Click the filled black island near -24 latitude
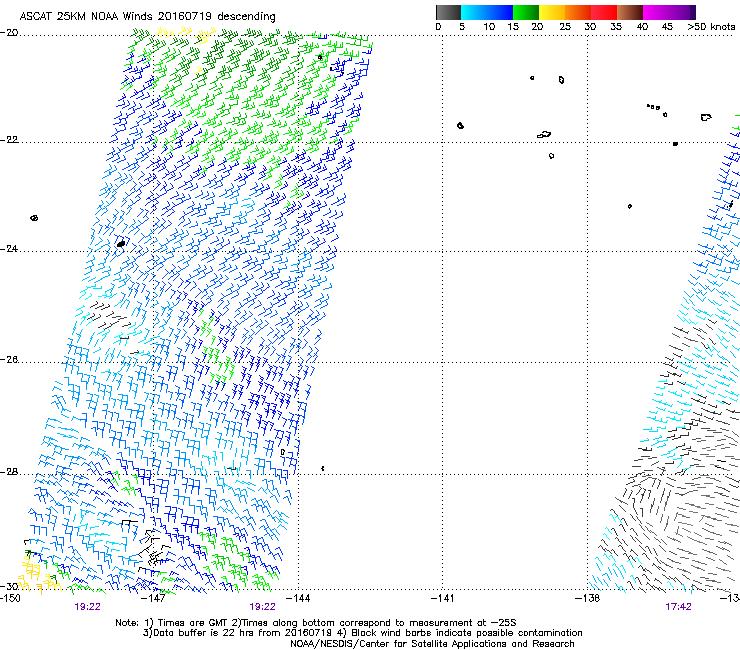This screenshot has width=740, height=650. tap(121, 244)
